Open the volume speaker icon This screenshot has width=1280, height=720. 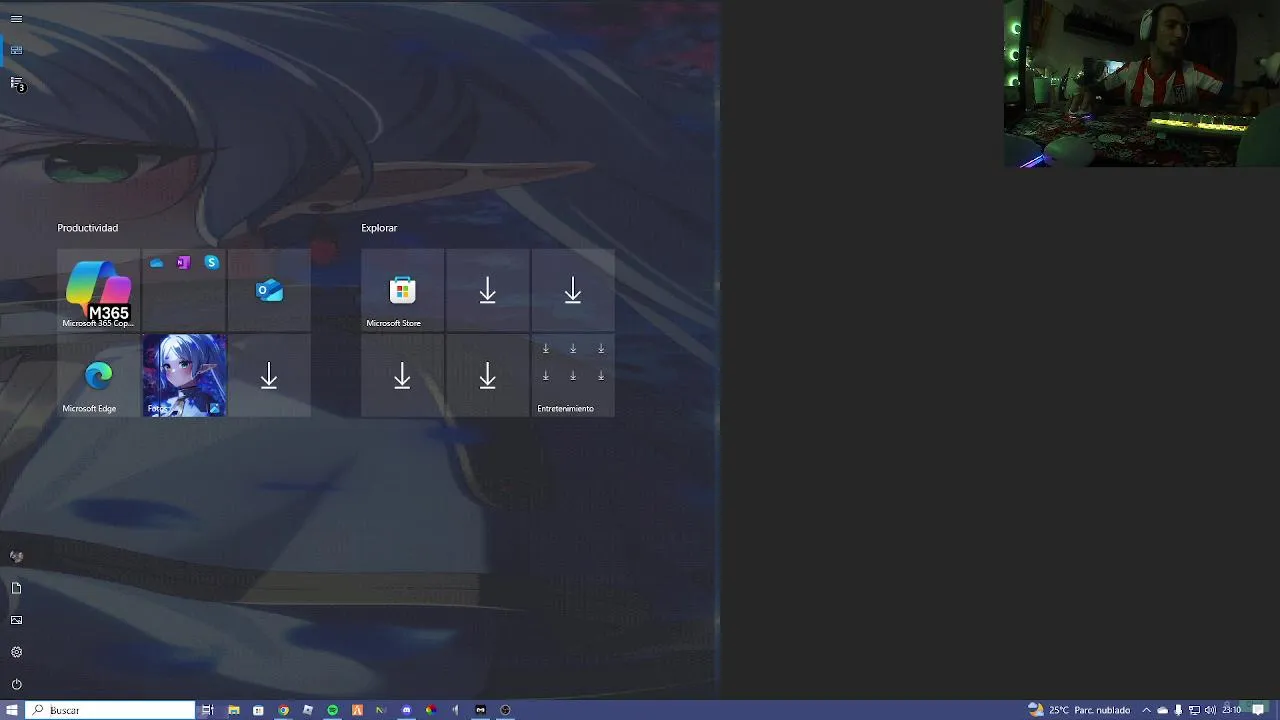[1210, 710]
